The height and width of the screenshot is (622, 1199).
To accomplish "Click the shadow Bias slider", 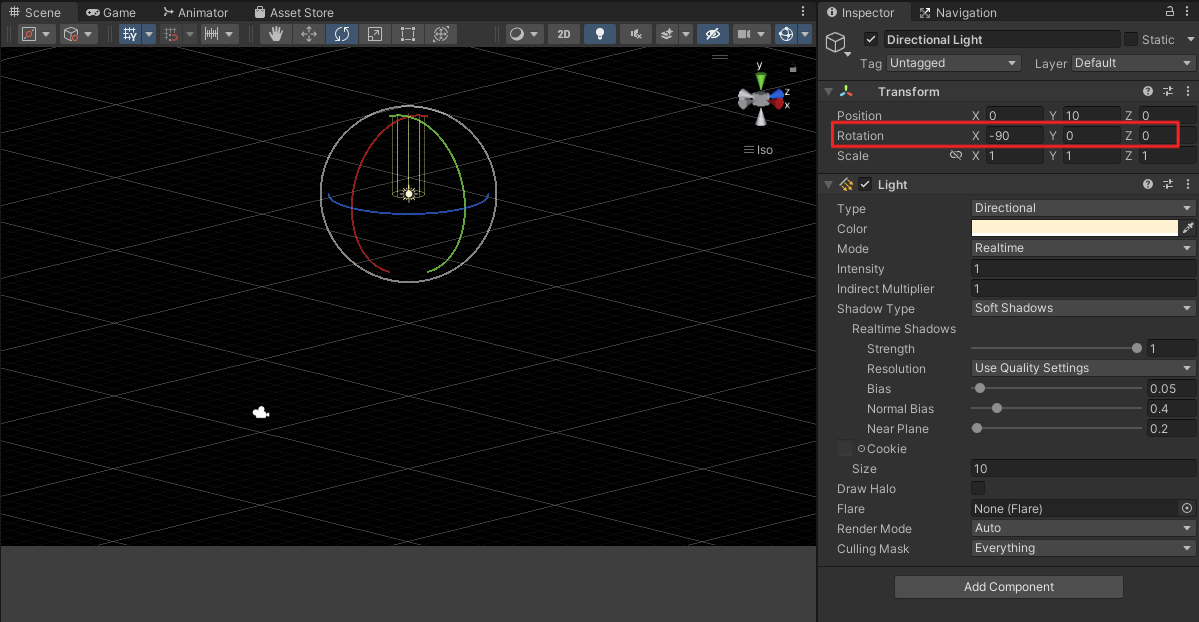I will click(1057, 388).
